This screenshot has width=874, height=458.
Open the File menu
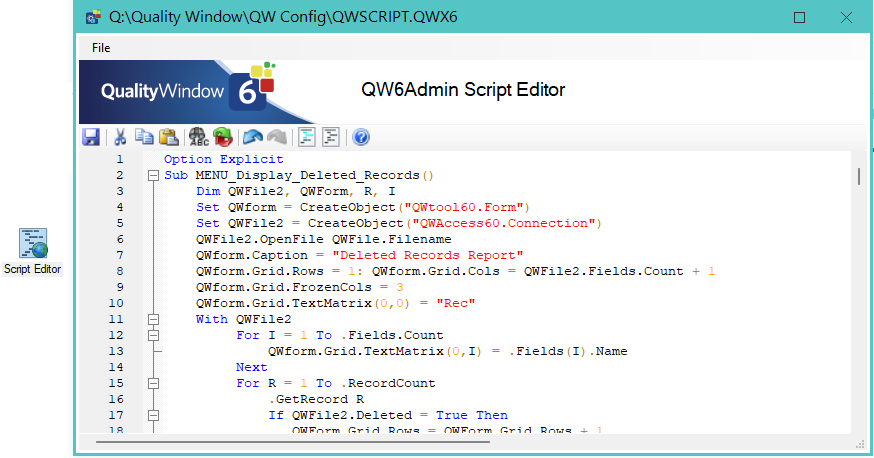101,48
